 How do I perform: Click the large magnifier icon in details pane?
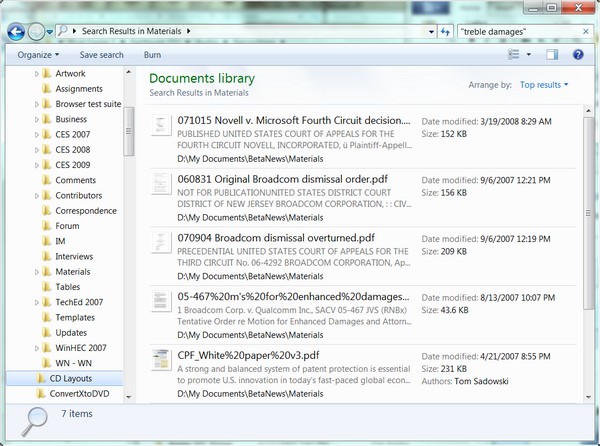pos(34,422)
